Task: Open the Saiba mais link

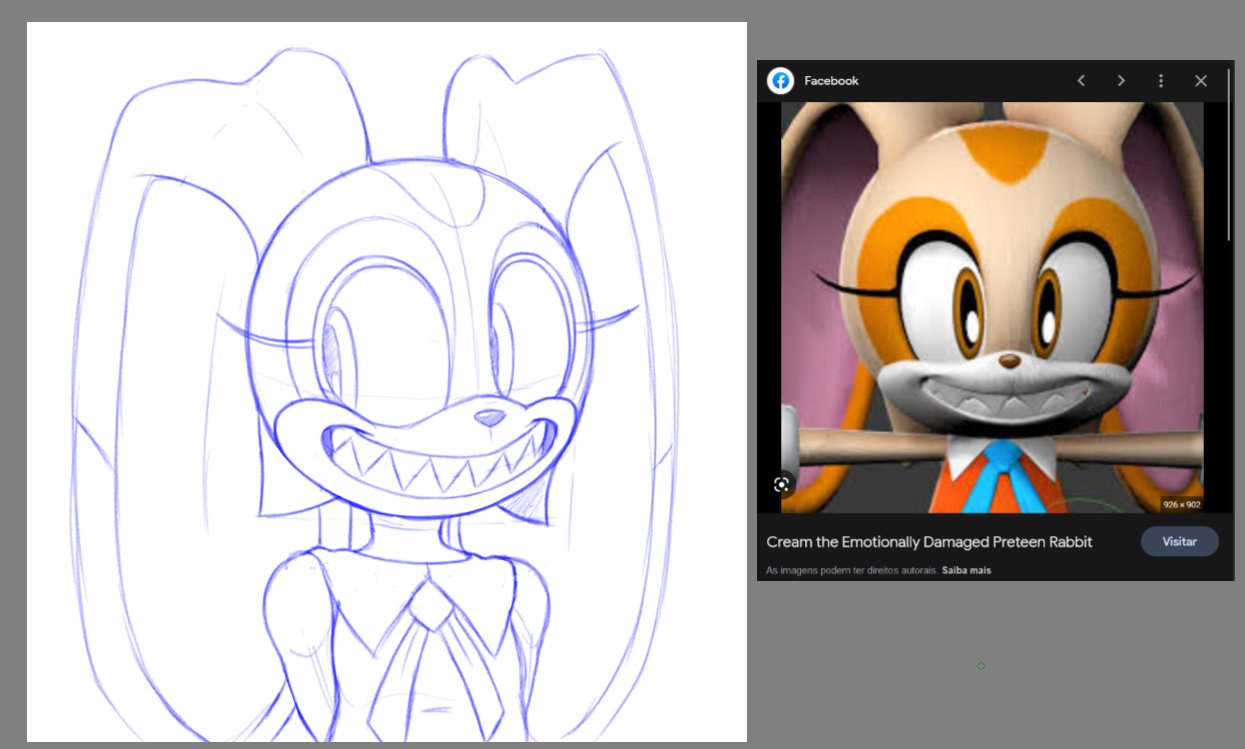Action: [x=966, y=571]
